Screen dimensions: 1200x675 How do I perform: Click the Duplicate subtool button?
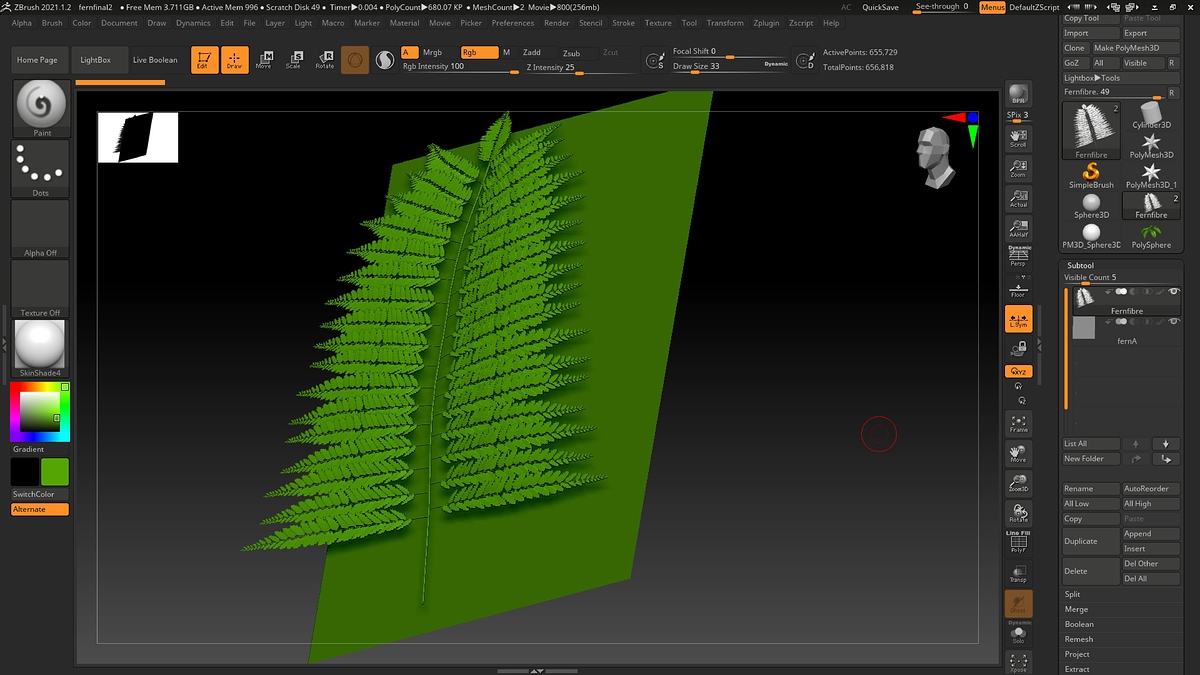[x=1091, y=541]
